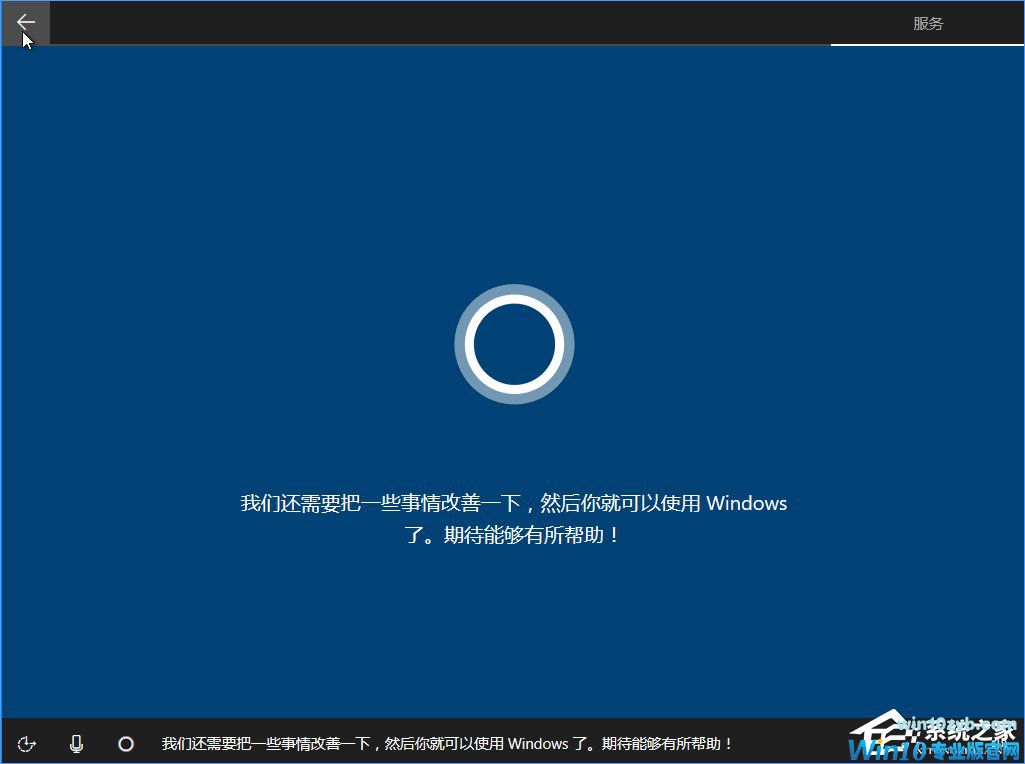Select the 服务 menu item top right
Viewport: 1025px width, 764px height.
coord(929,22)
